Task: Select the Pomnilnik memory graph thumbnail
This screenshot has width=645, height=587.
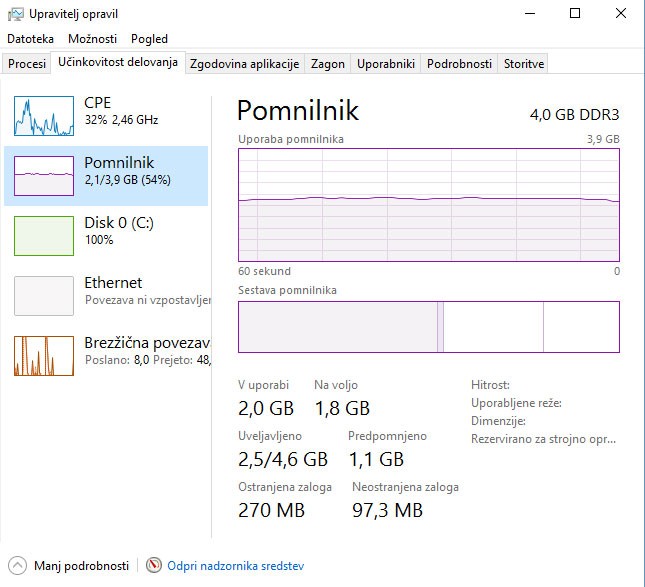Action: click(x=44, y=176)
